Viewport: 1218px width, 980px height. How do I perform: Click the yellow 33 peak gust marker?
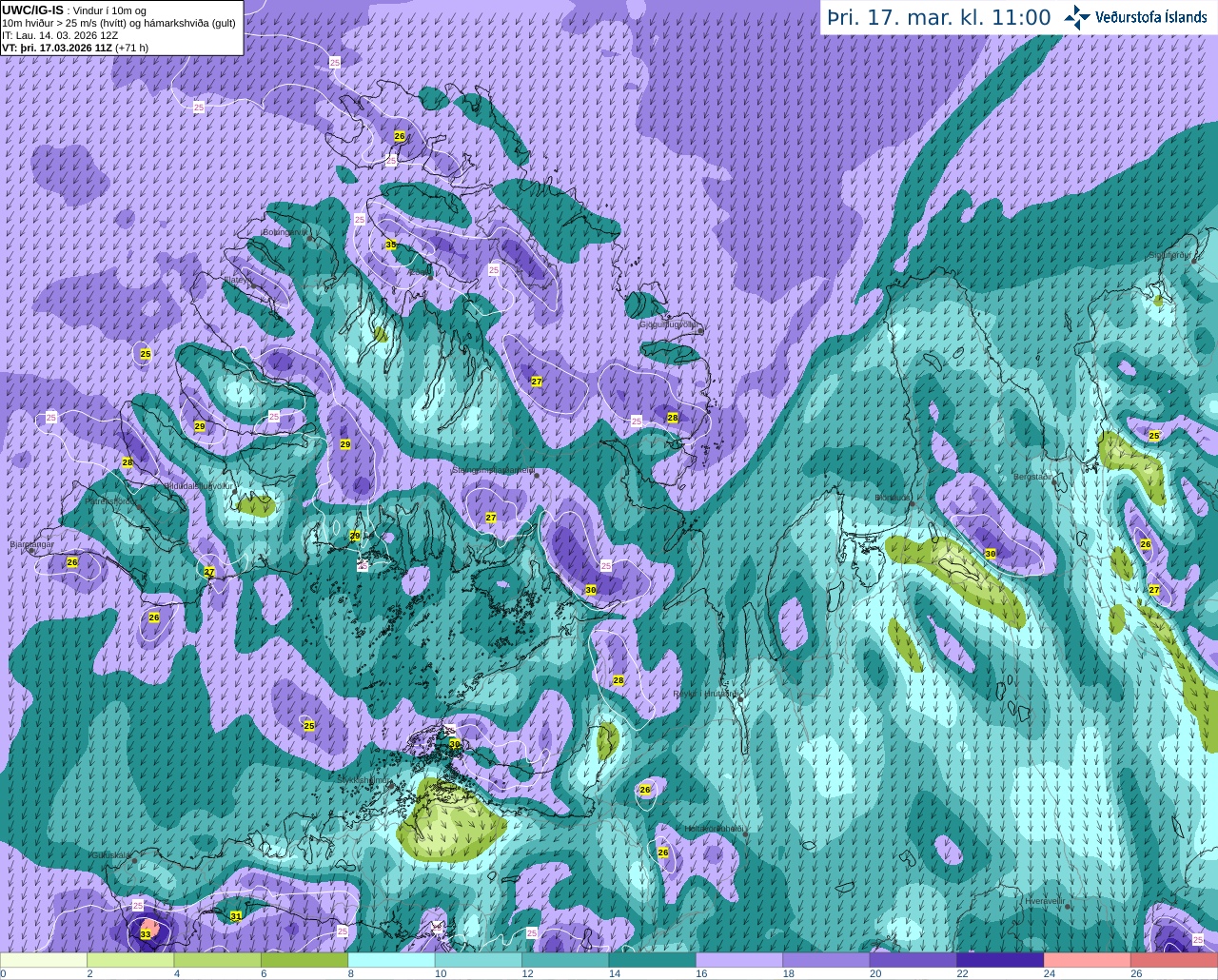coord(146,934)
